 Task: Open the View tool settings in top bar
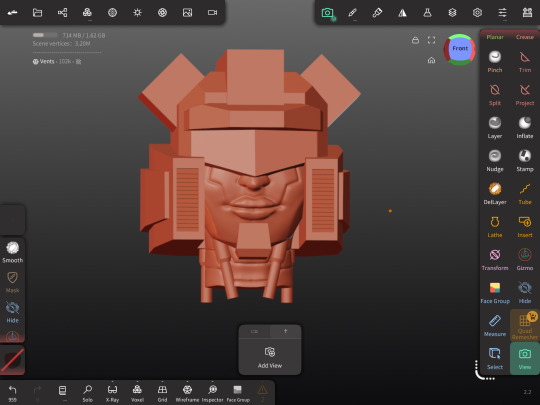pos(328,13)
